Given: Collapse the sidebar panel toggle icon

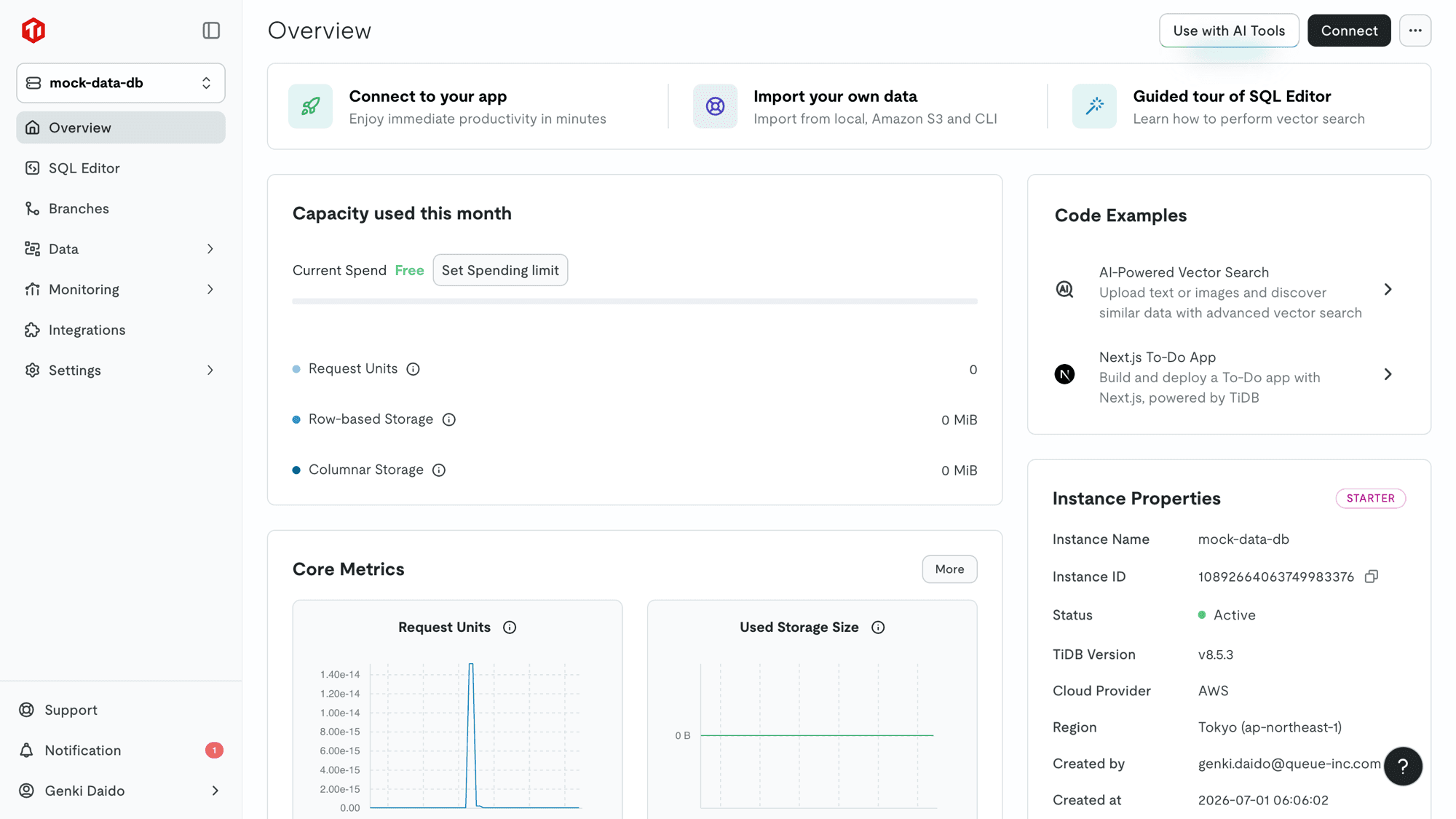Looking at the screenshot, I should [x=211, y=31].
